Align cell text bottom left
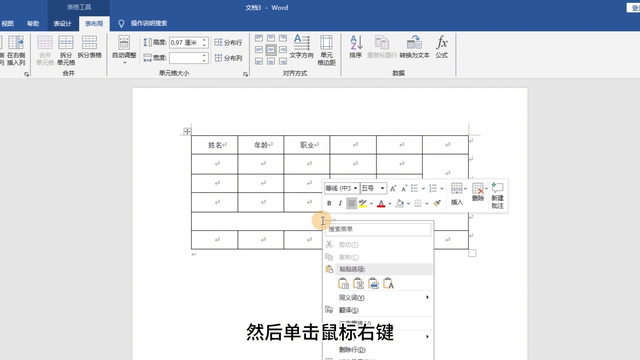640x360 pixels. [x=259, y=61]
